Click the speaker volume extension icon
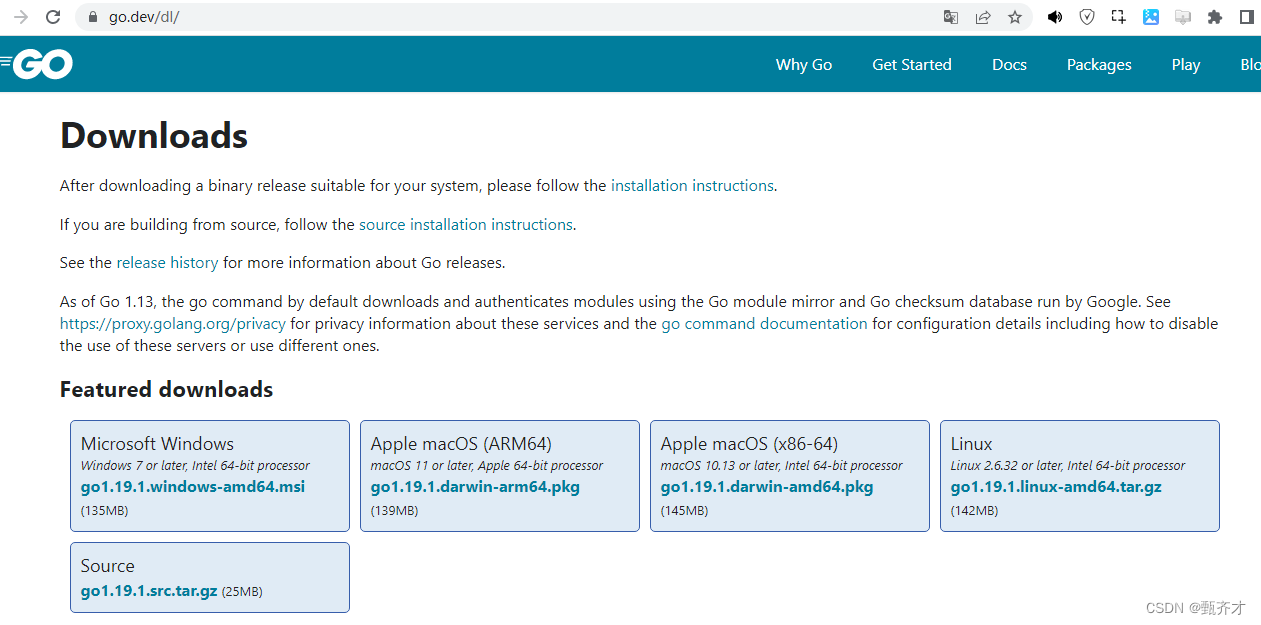The width and height of the screenshot is (1261, 625). 1055,17
